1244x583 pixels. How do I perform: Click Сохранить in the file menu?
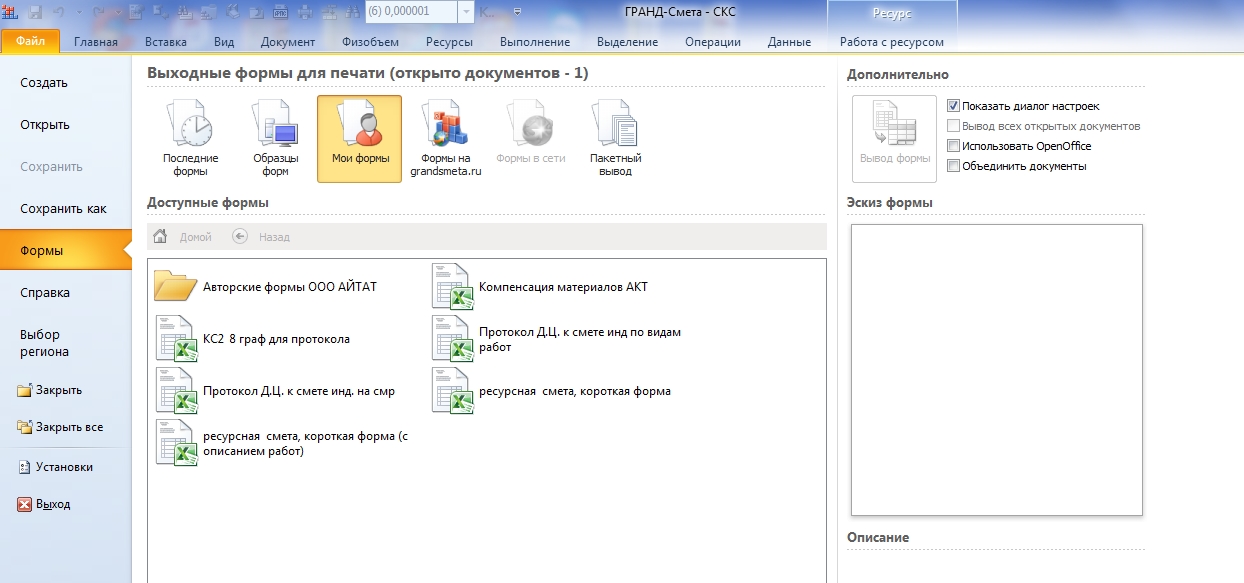[x=65, y=167]
